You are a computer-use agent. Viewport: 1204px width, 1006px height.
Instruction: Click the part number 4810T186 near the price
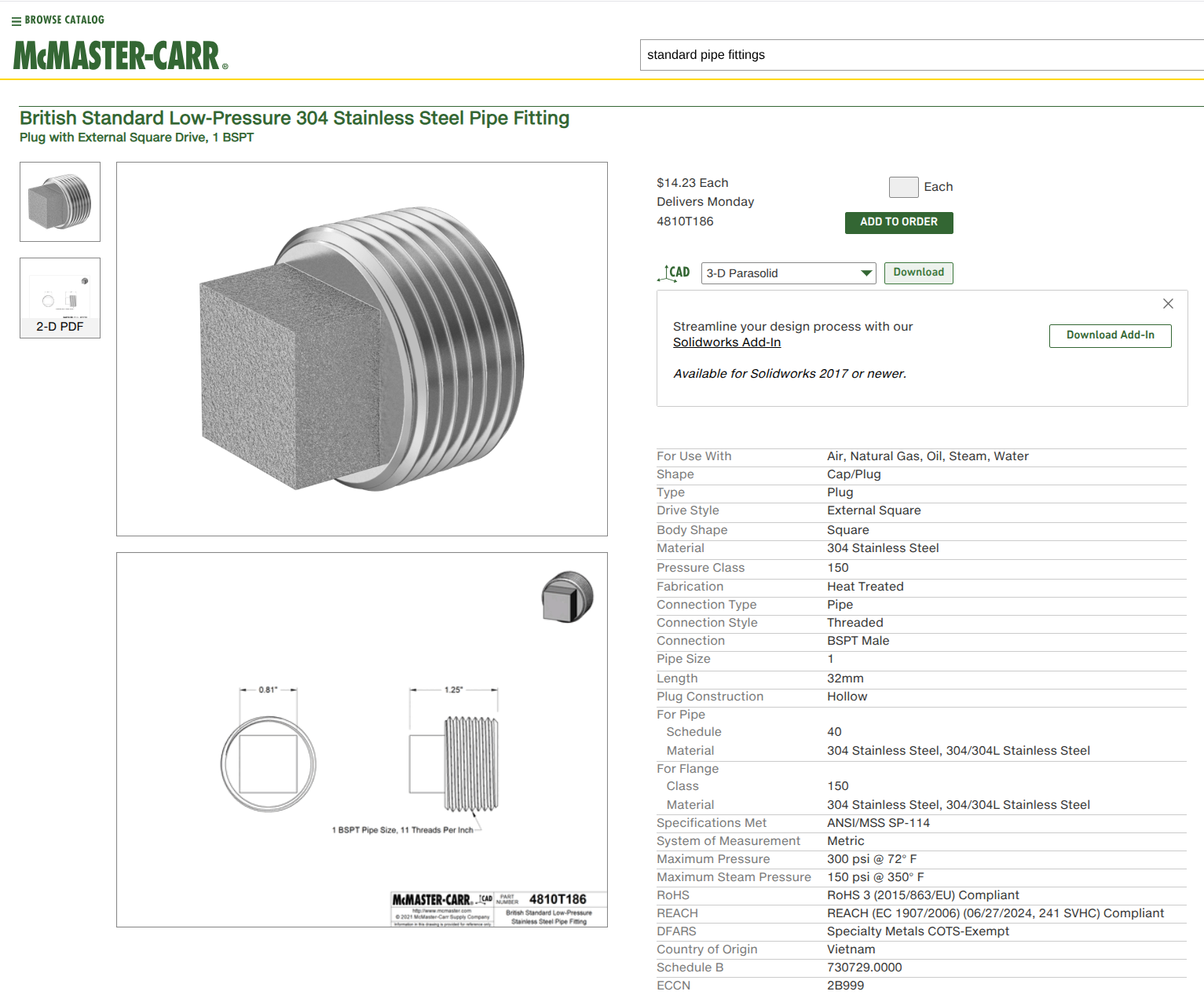685,221
